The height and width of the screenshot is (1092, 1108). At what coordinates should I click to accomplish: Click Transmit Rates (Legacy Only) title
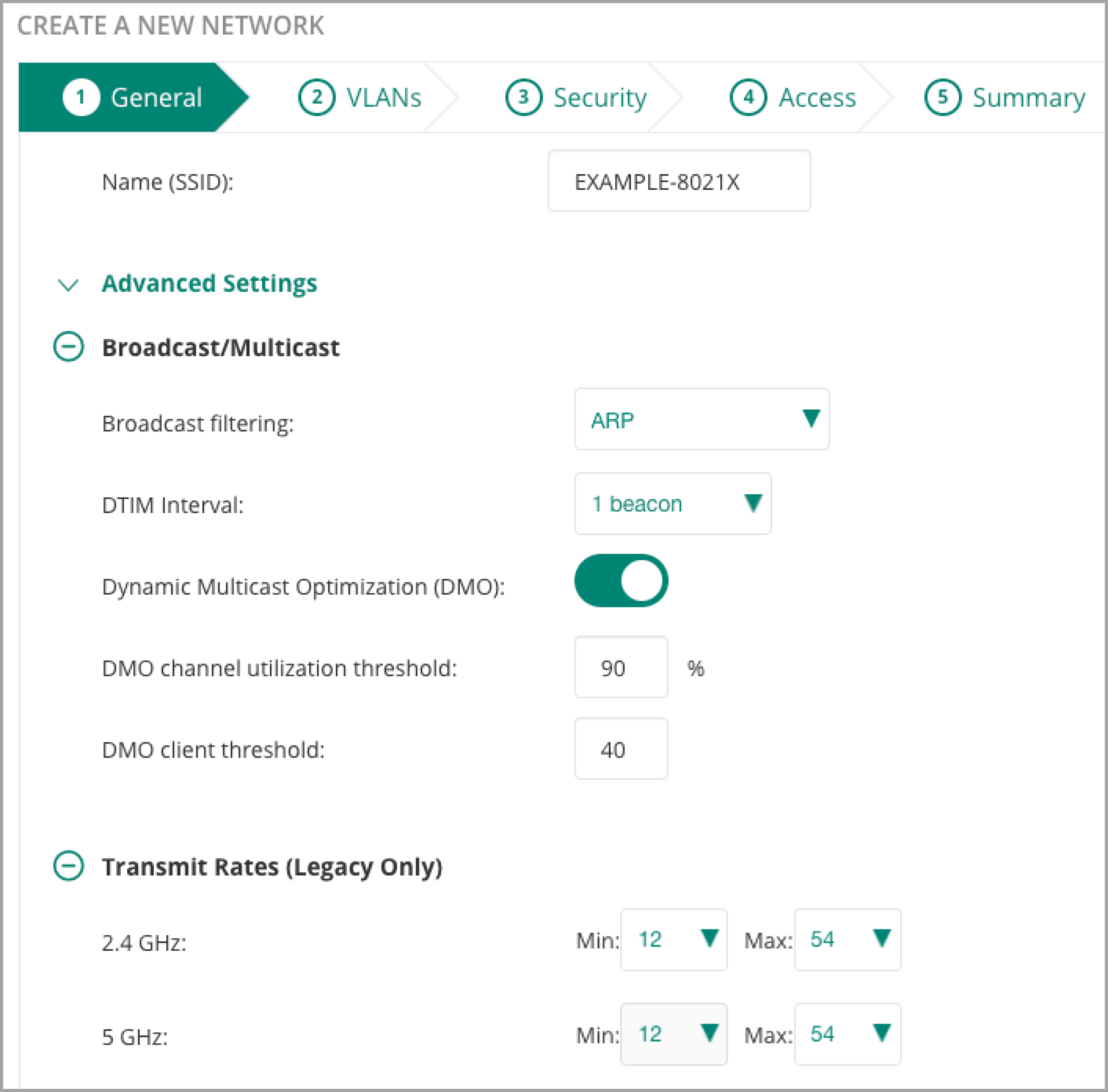click(272, 867)
